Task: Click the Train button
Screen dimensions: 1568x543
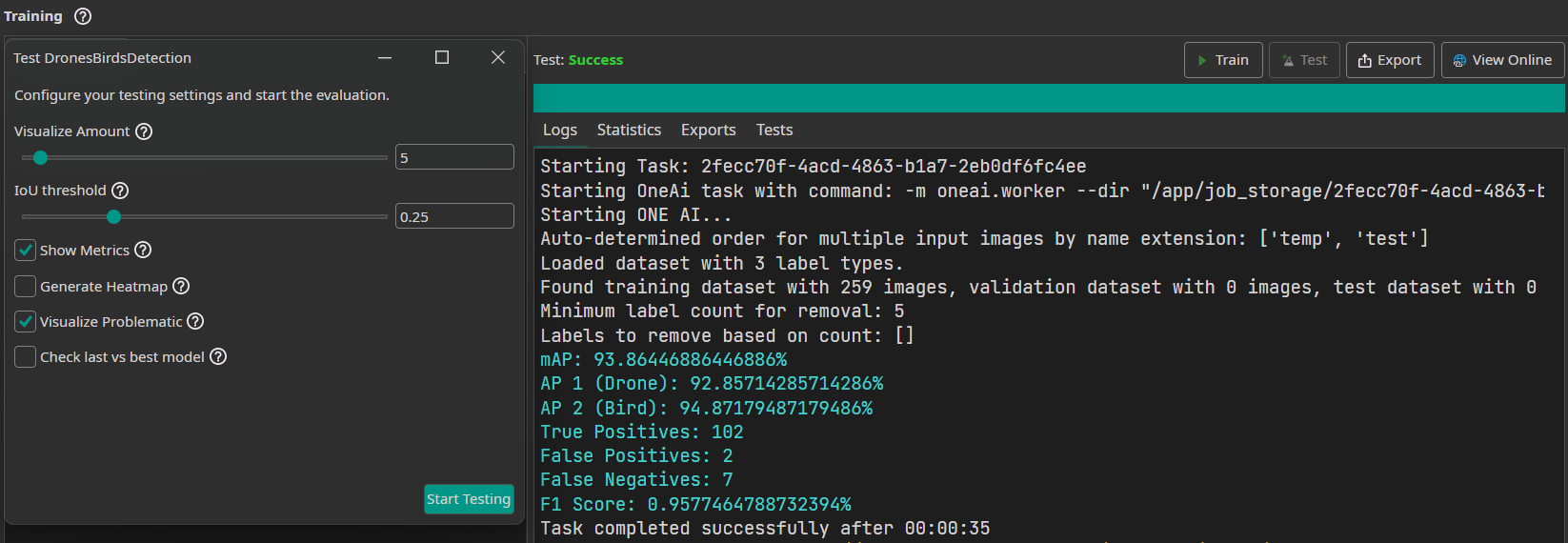Action: coord(1223,60)
